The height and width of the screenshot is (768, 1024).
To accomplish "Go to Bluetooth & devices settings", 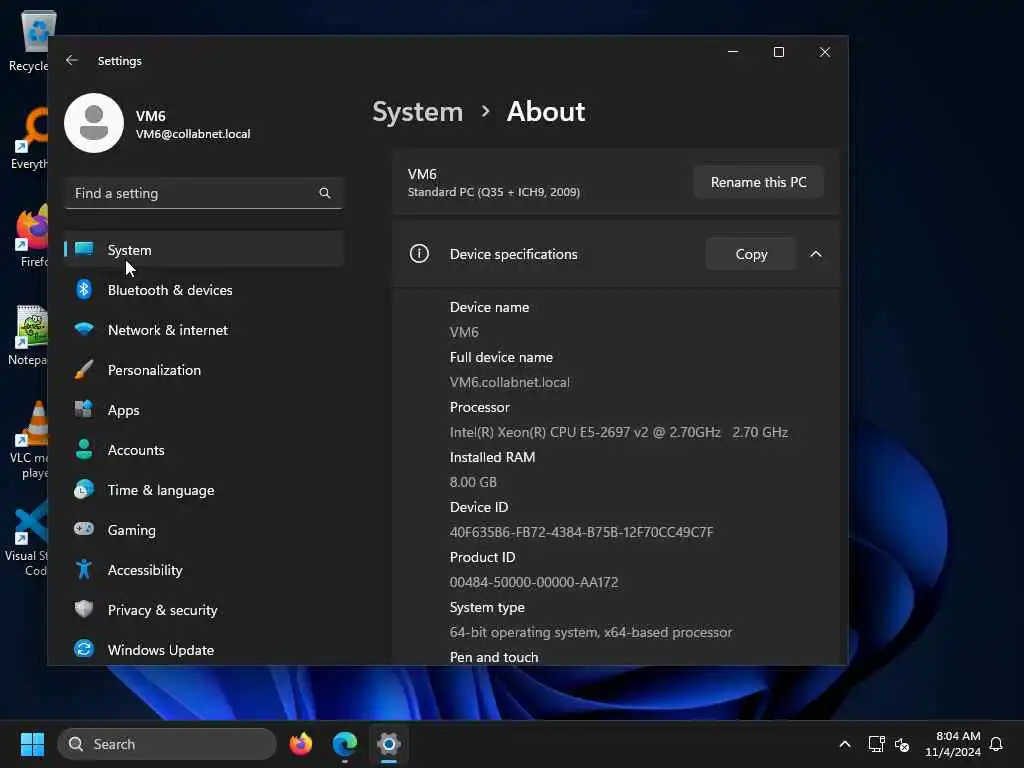I will pyautogui.click(x=204, y=289).
